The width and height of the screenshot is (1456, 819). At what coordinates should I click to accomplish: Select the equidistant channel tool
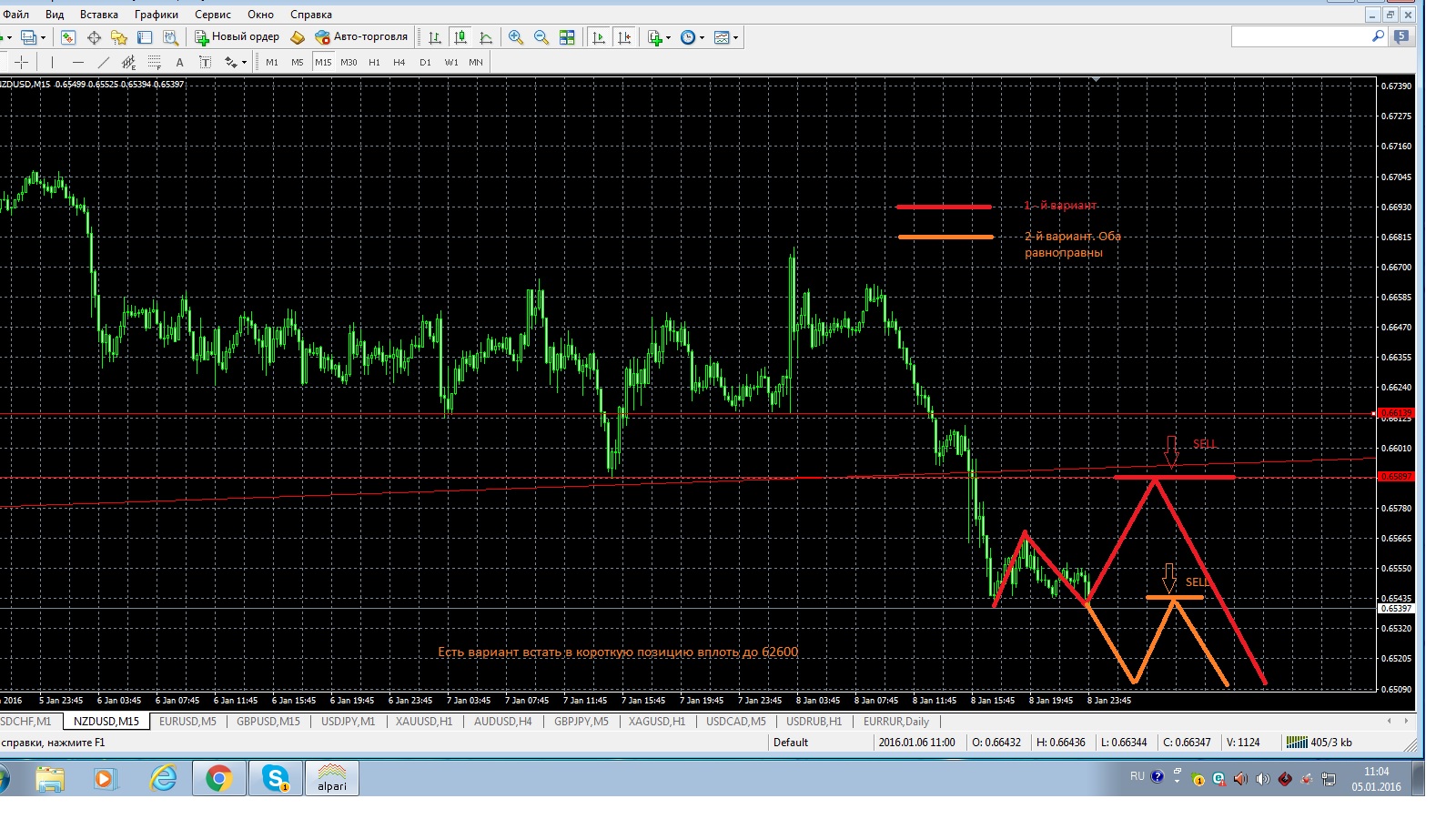pyautogui.click(x=128, y=62)
